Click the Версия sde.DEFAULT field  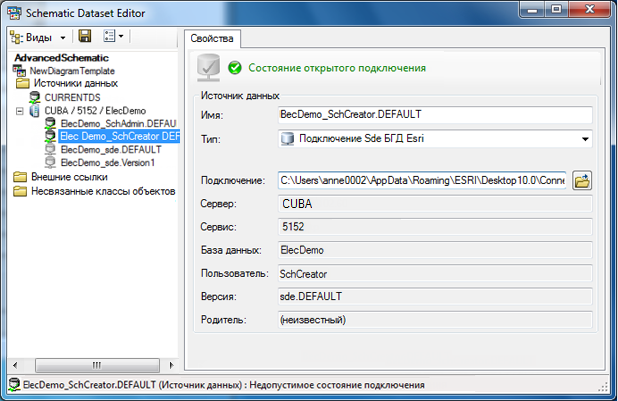click(435, 297)
